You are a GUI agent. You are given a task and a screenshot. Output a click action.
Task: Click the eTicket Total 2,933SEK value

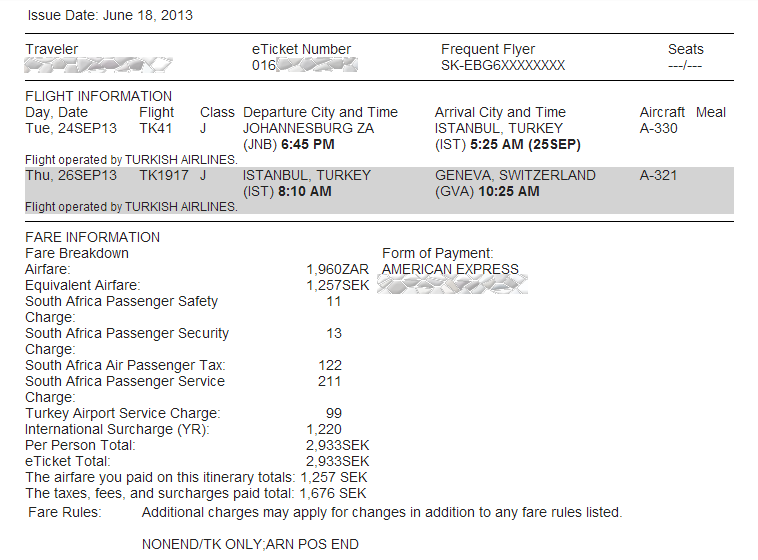[337, 461]
